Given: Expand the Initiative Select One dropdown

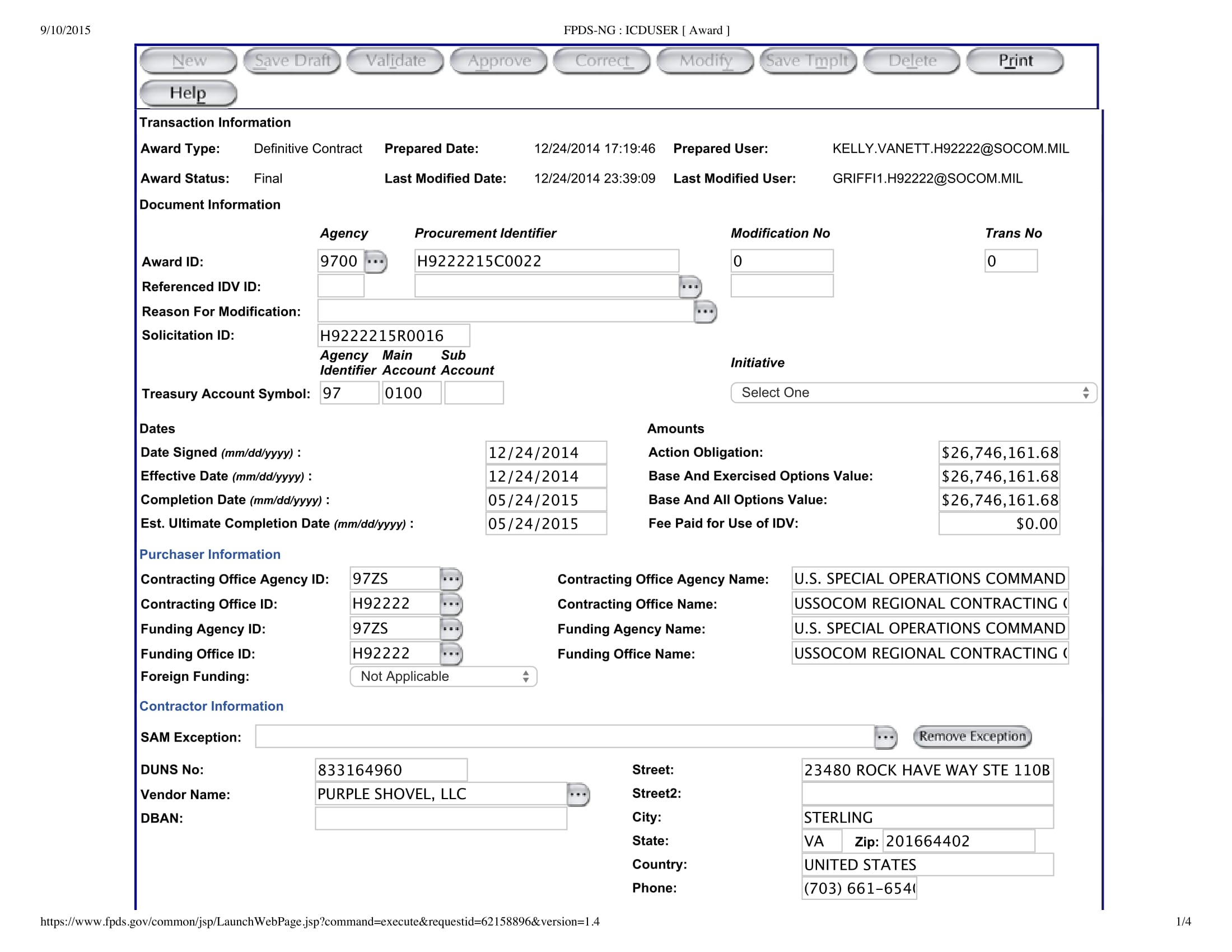Looking at the screenshot, I should coord(913,393).
